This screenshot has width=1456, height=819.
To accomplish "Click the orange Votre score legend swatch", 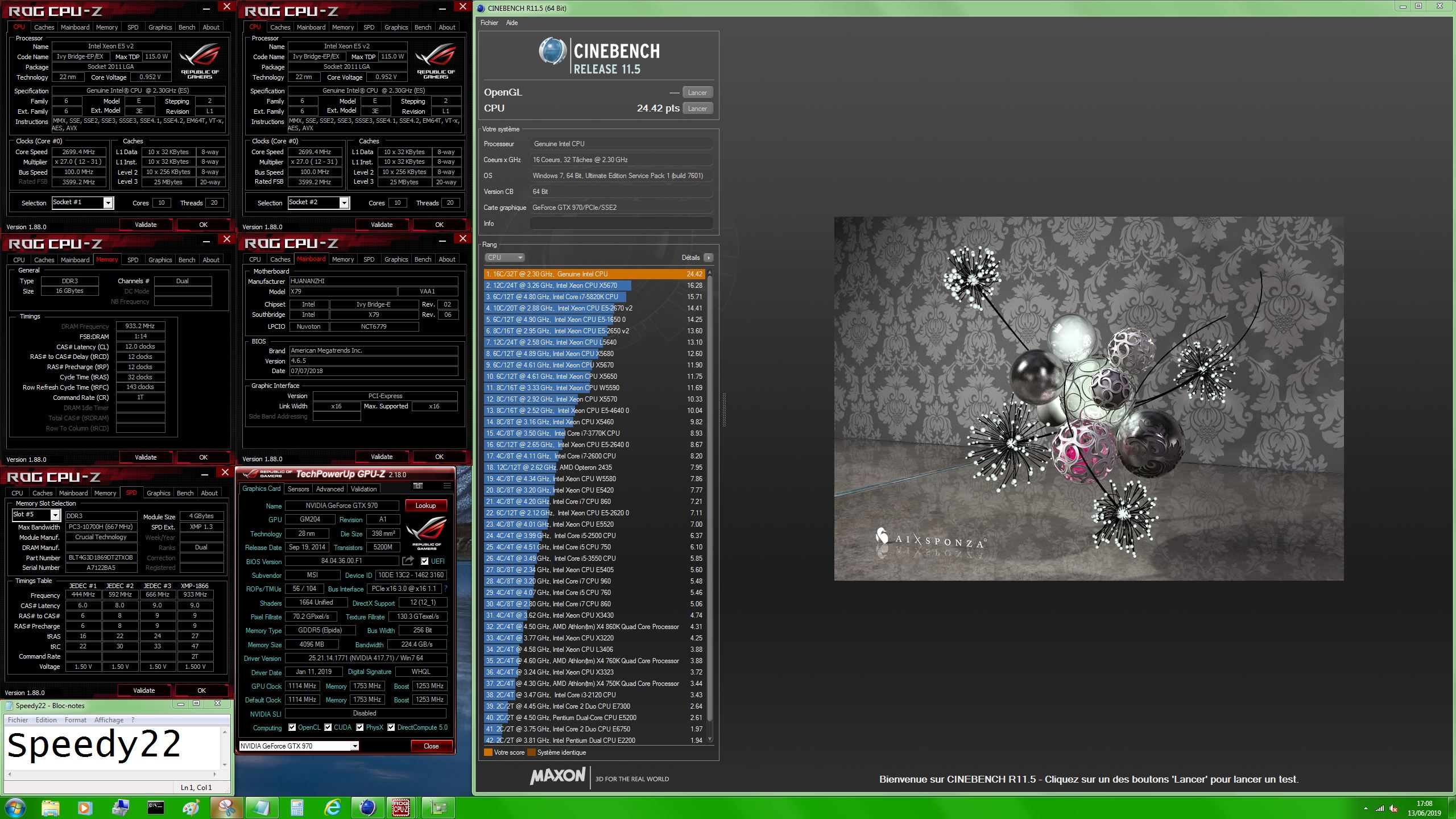I will pyautogui.click(x=488, y=752).
